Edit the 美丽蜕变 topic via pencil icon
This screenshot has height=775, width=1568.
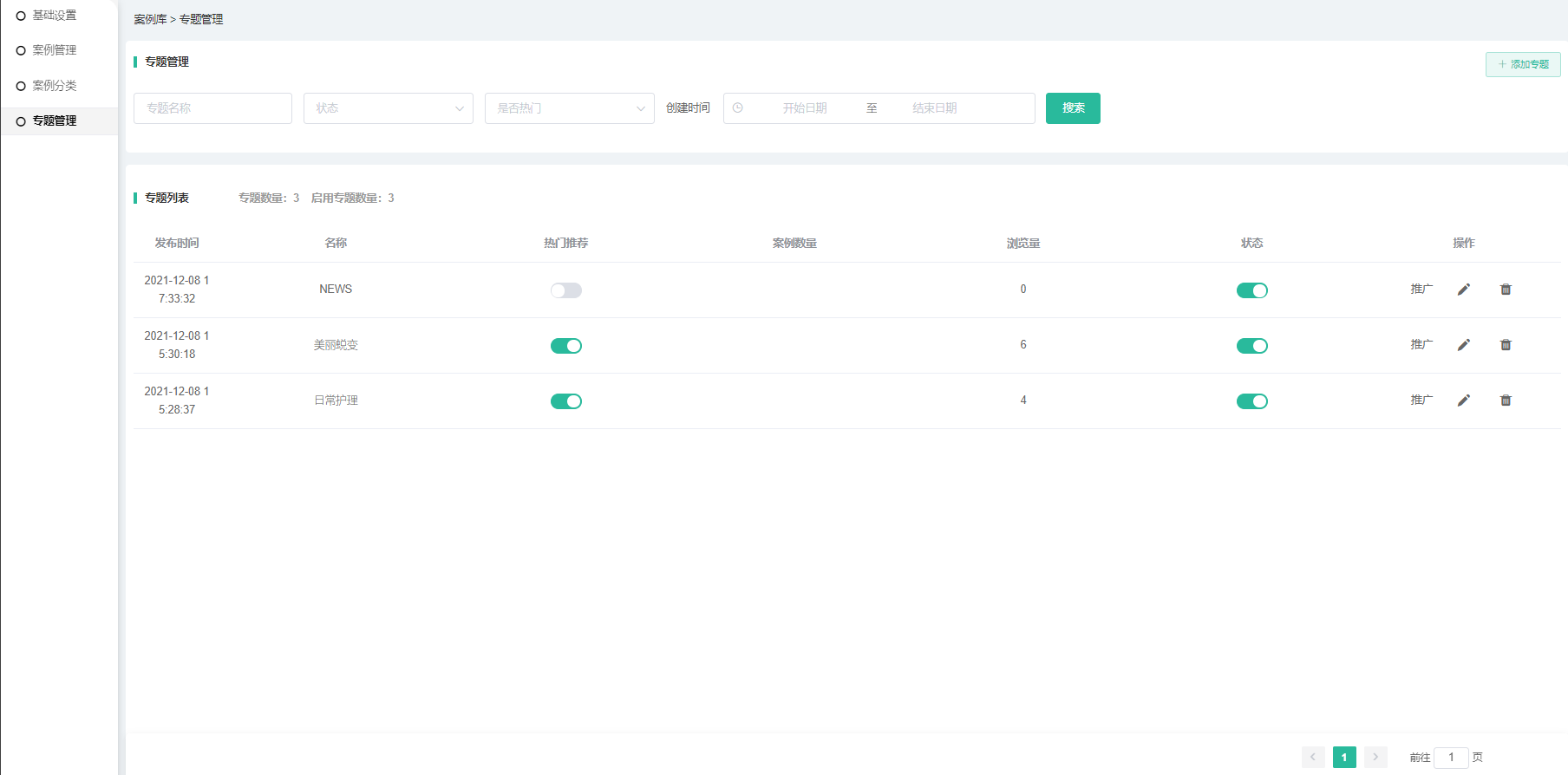(1463, 345)
